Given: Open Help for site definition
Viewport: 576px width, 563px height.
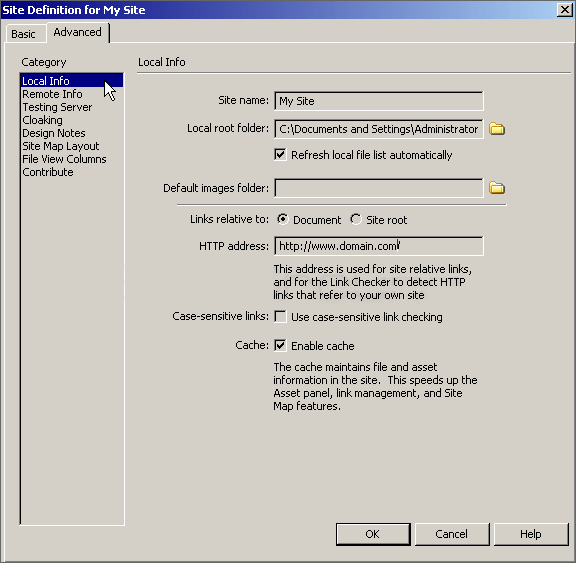Looking at the screenshot, I should pyautogui.click(x=531, y=534).
